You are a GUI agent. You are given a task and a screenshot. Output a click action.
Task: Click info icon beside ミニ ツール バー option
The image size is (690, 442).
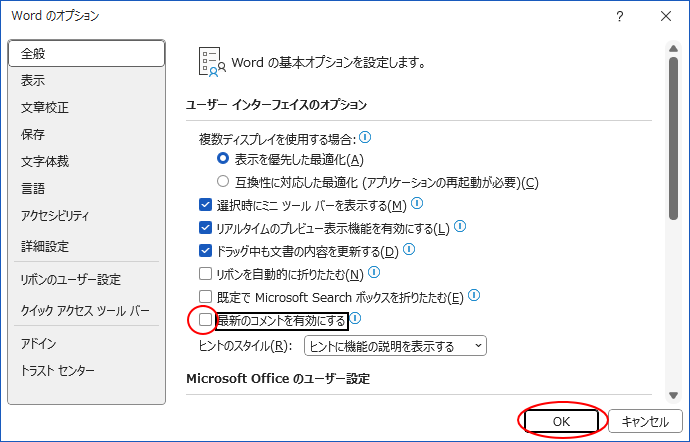click(x=417, y=203)
